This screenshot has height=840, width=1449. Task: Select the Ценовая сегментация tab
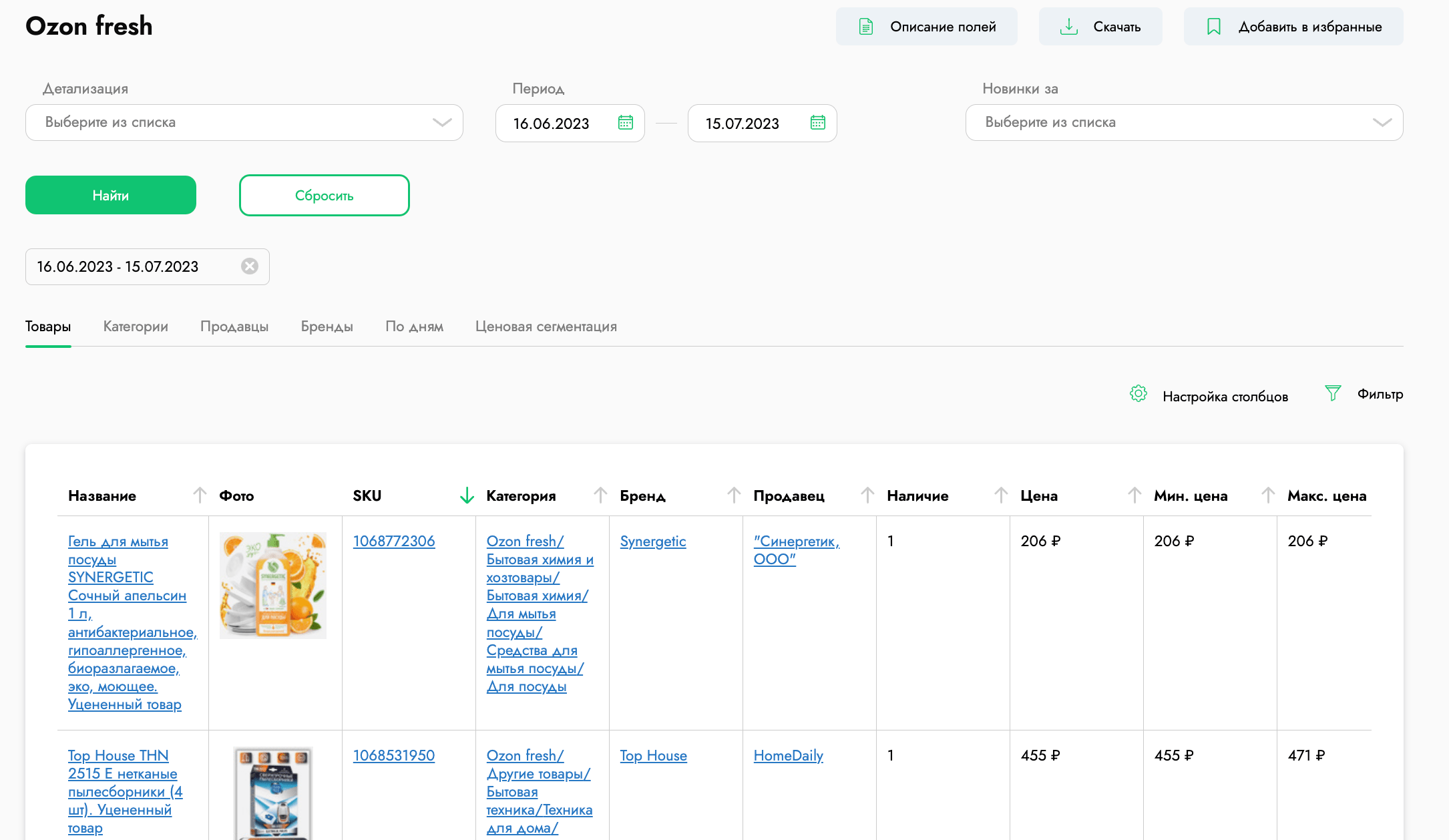546,327
